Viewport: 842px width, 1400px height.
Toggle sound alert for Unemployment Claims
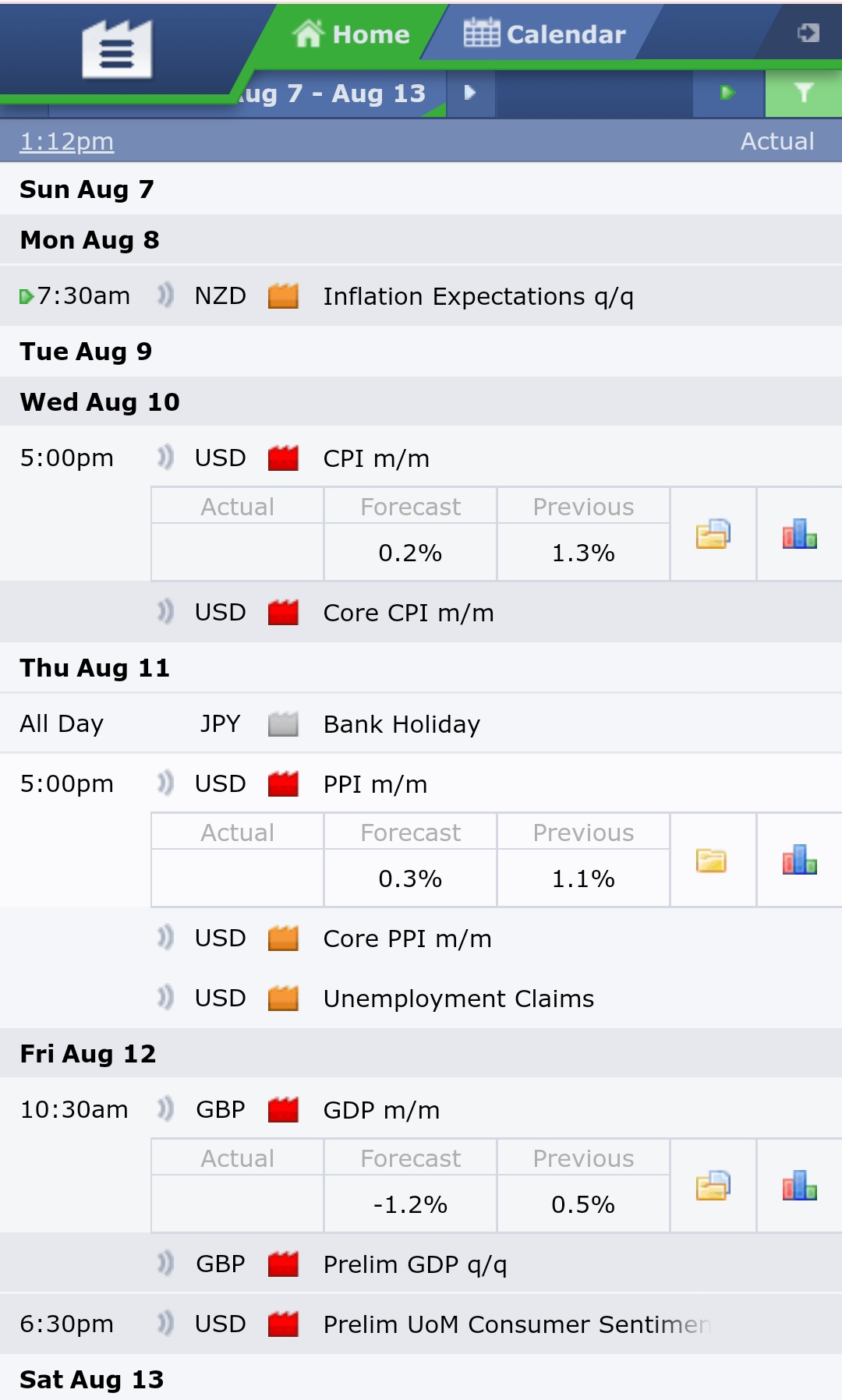165,998
